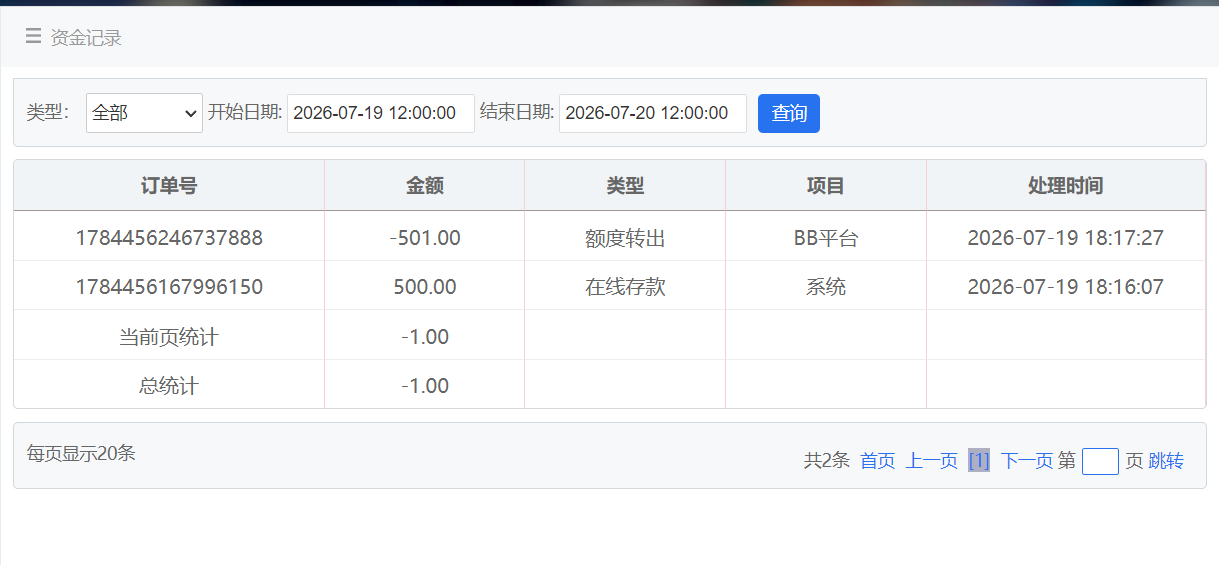
Task: Select current page number [1]
Action: [x=979, y=461]
